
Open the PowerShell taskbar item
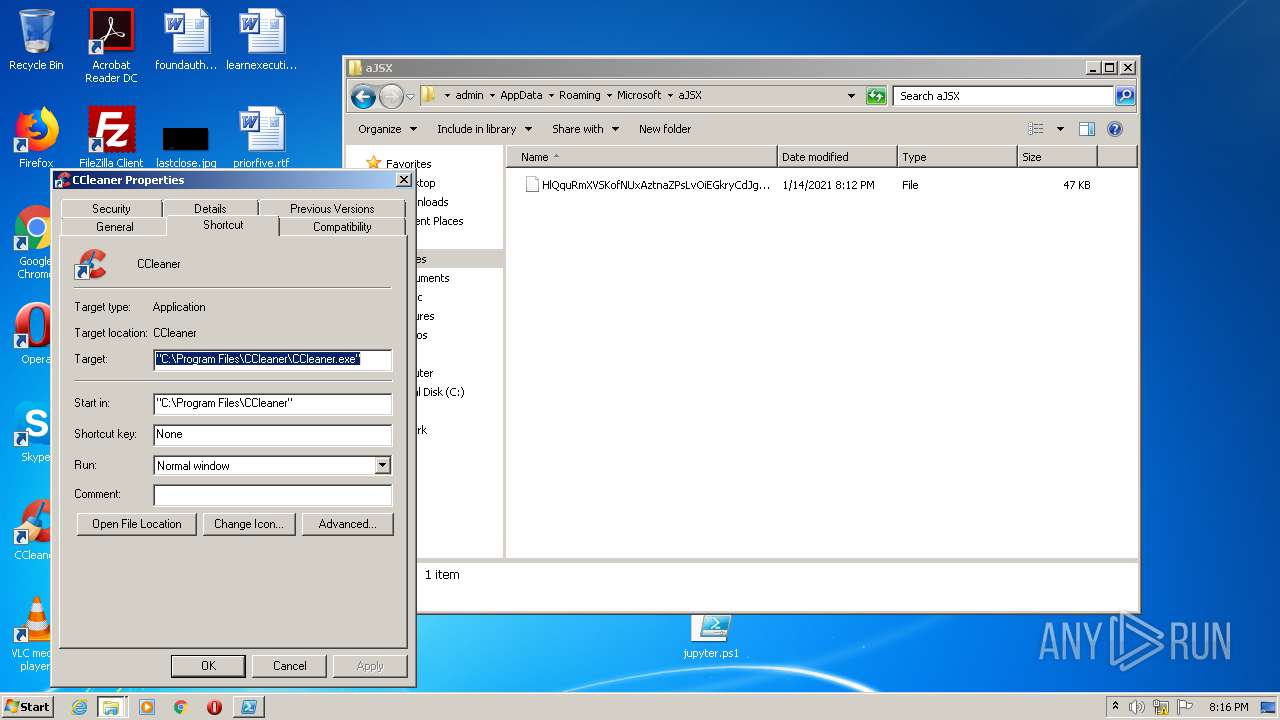(x=249, y=707)
